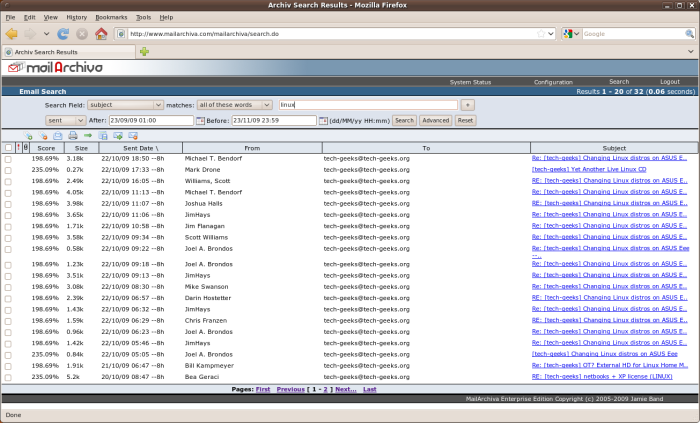Go to Next results page link
The height and width of the screenshot is (423, 700).
[x=346, y=389]
